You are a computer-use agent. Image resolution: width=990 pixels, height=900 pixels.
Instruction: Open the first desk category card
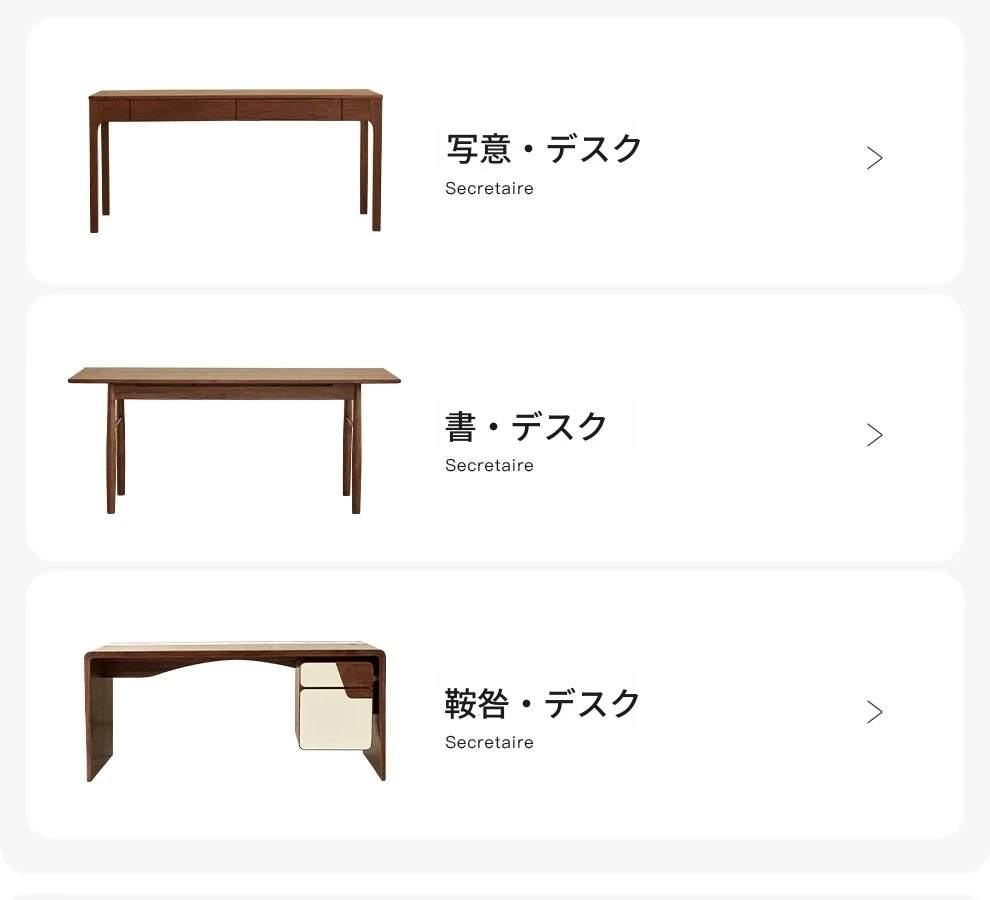coord(495,151)
